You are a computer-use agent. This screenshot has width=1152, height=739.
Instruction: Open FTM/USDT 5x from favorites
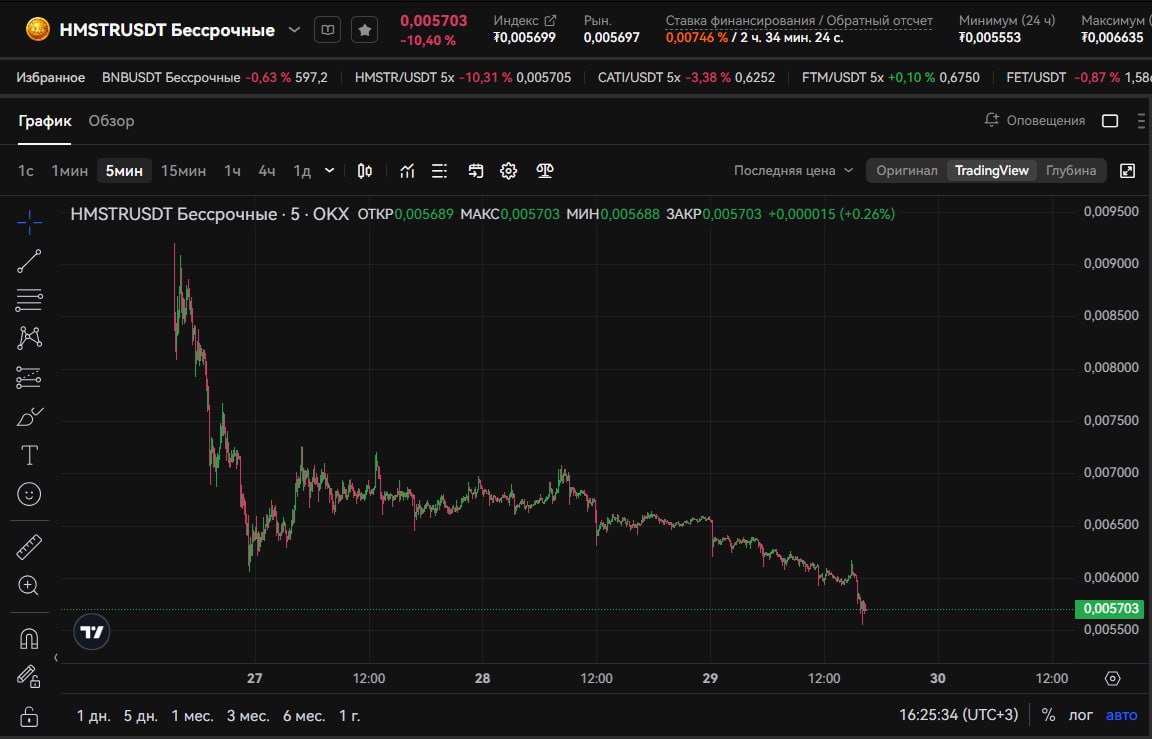[x=890, y=77]
